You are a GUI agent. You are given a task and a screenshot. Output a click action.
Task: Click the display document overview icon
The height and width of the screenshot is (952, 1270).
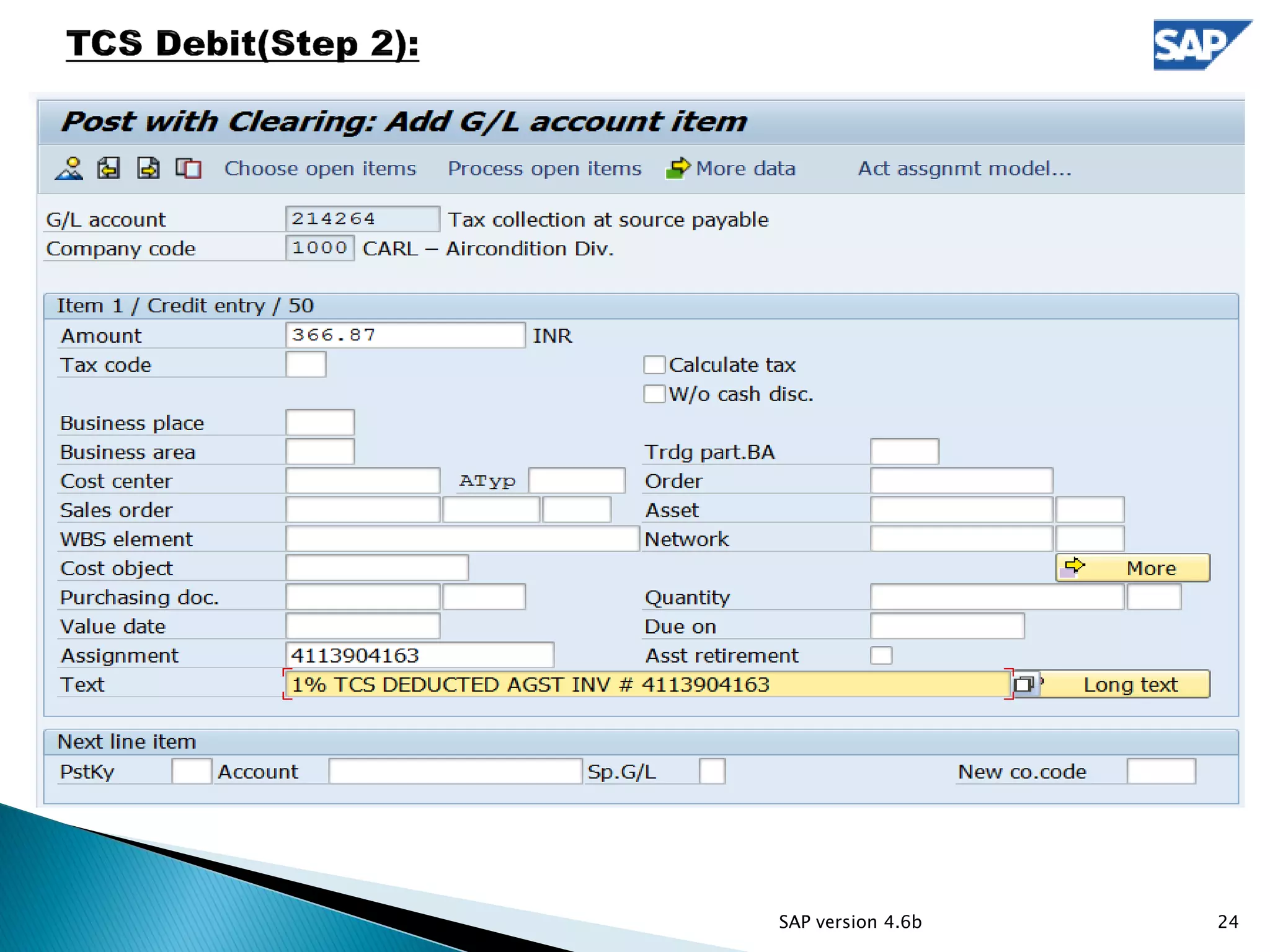point(189,168)
